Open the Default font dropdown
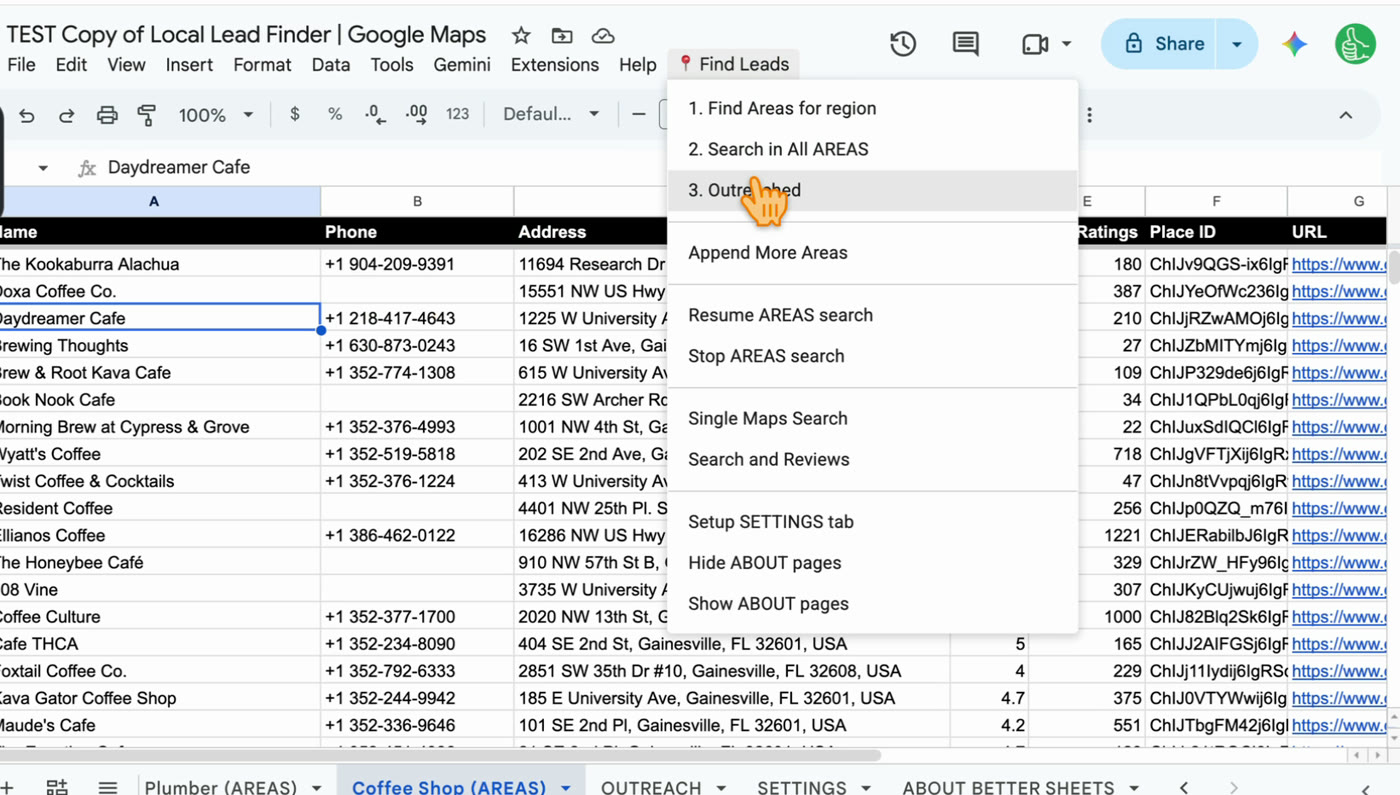The width and height of the screenshot is (1400, 795). pyautogui.click(x=551, y=114)
